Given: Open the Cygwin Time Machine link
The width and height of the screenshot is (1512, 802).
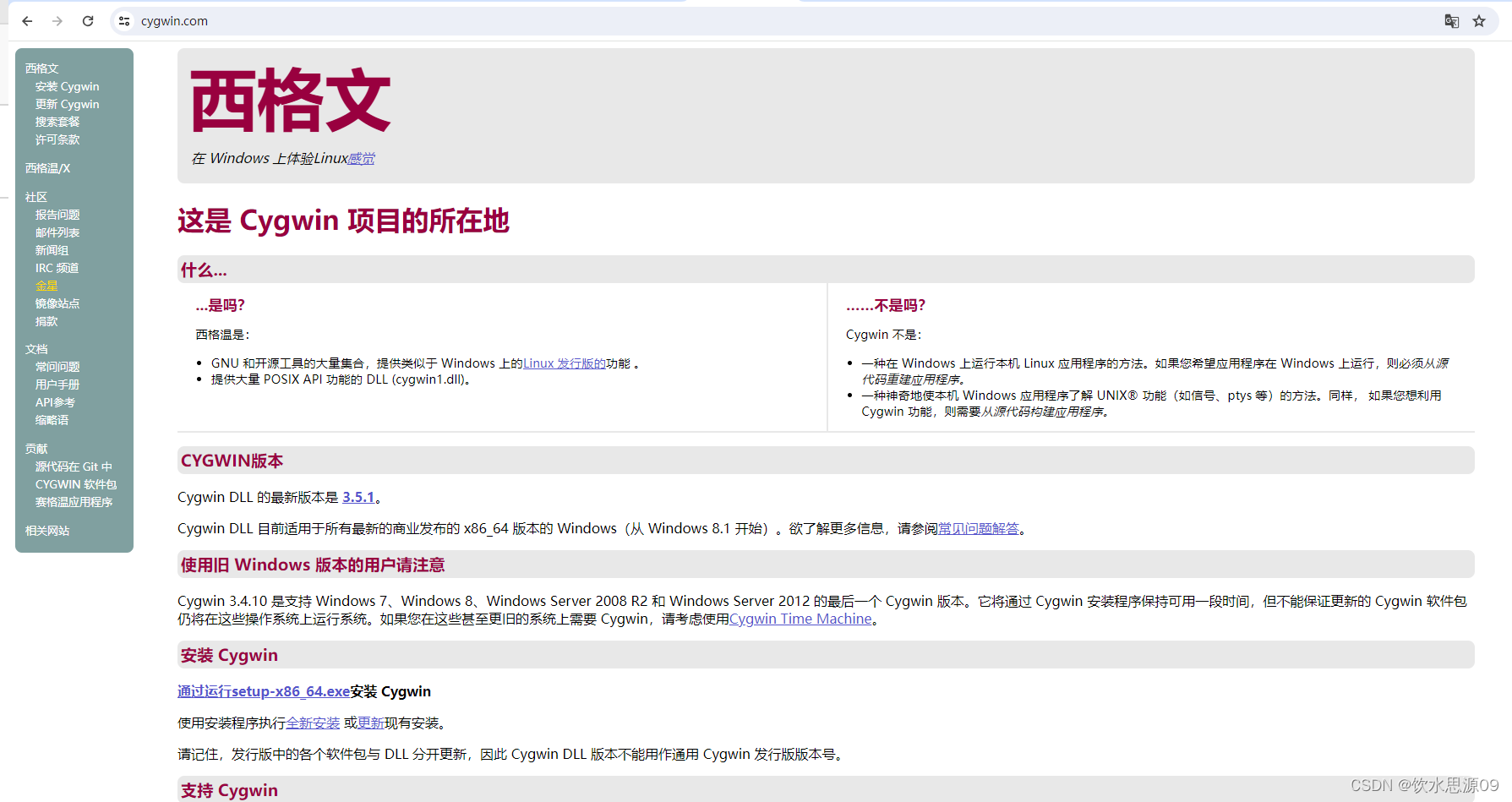Looking at the screenshot, I should [x=800, y=619].
